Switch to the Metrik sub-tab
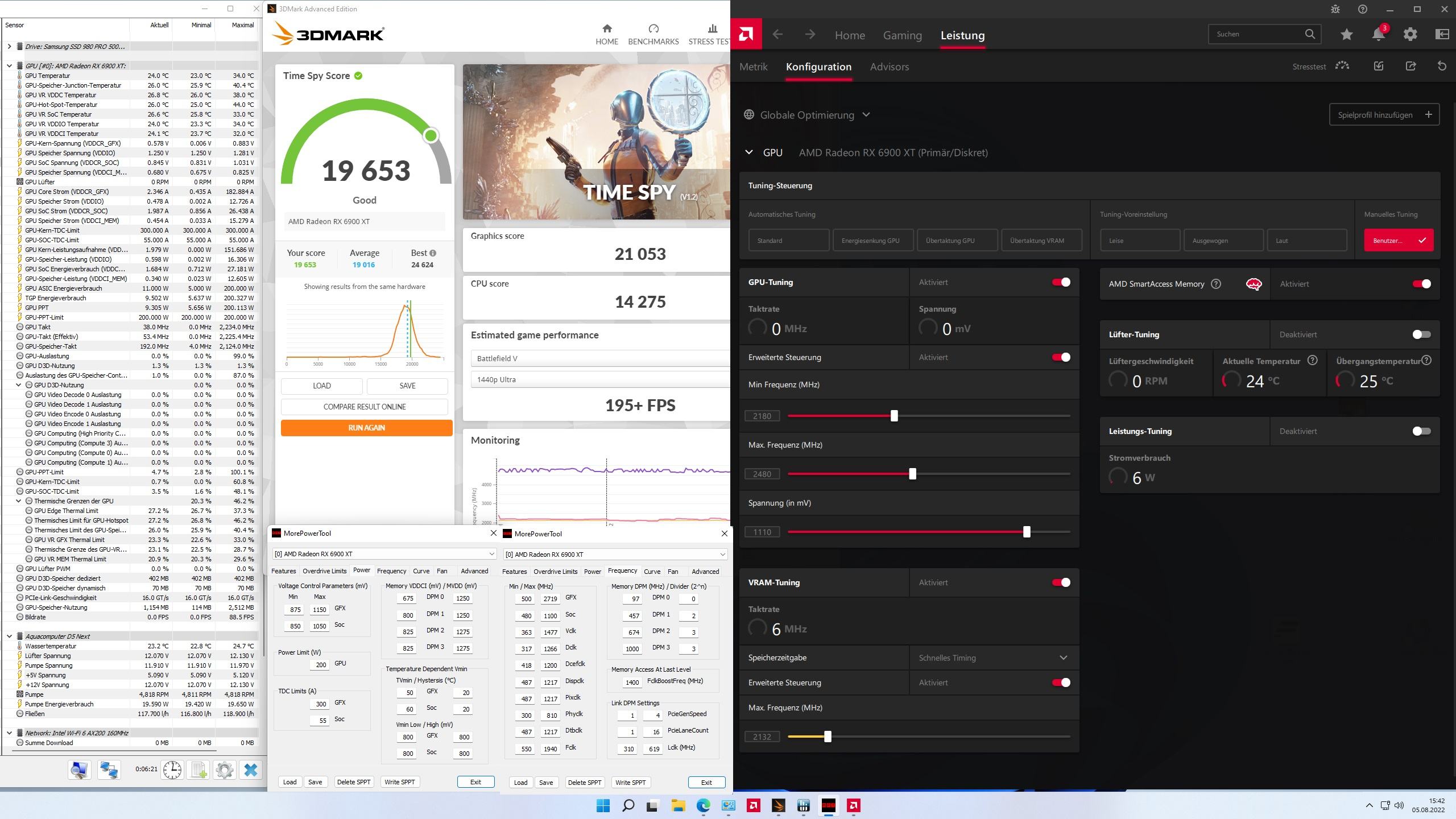1456x819 pixels. 753,67
